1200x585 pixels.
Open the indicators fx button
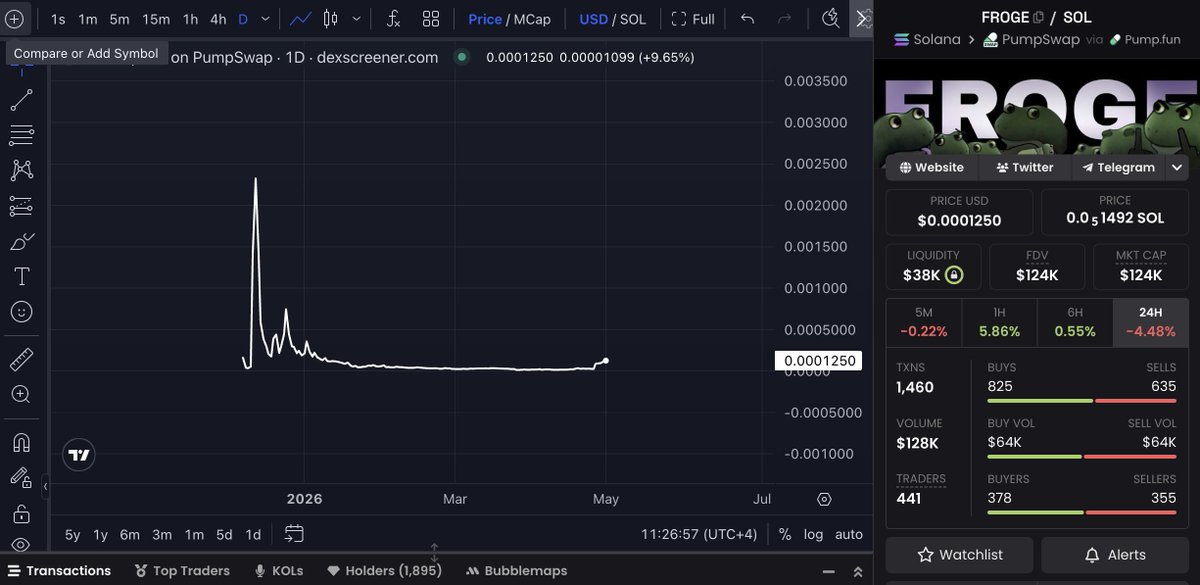tap(394, 19)
